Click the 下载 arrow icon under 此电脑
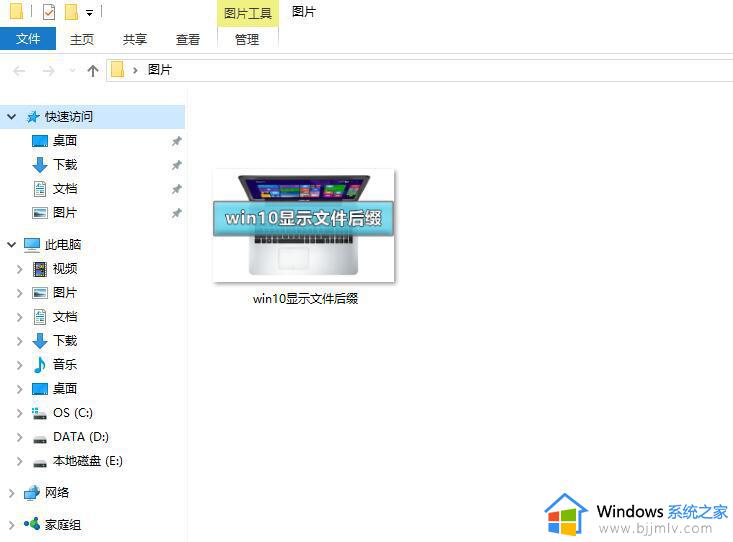 [40, 340]
